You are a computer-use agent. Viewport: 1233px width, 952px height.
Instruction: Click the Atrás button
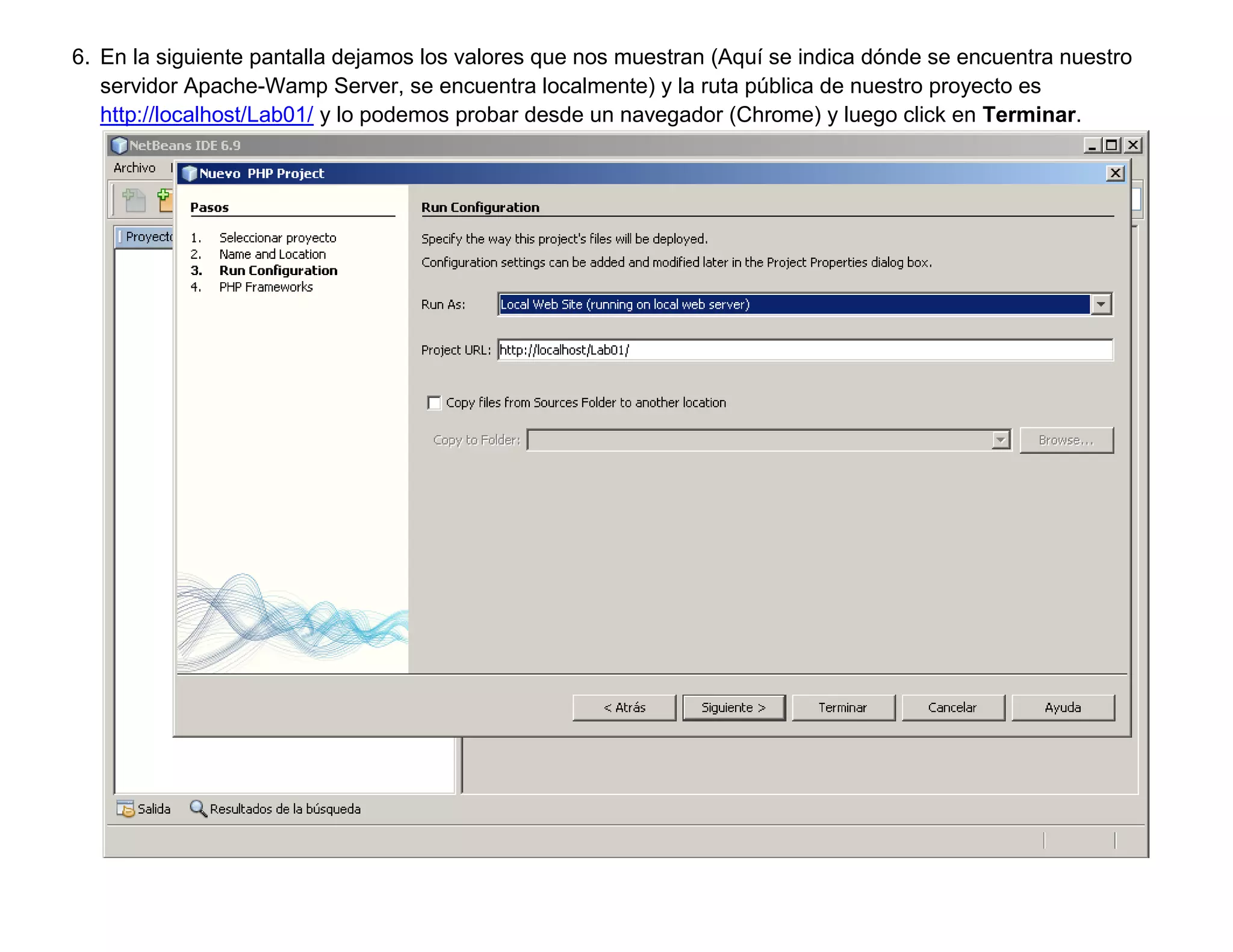point(624,708)
